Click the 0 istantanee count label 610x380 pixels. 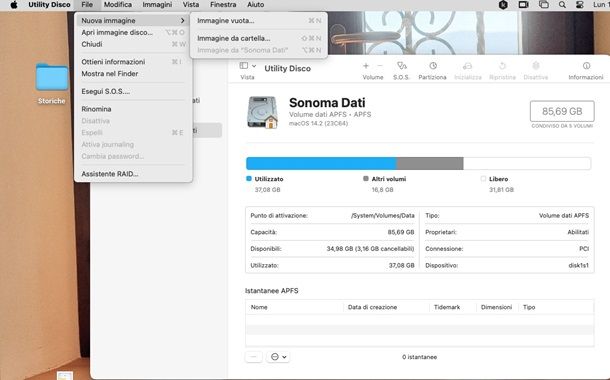419,357
